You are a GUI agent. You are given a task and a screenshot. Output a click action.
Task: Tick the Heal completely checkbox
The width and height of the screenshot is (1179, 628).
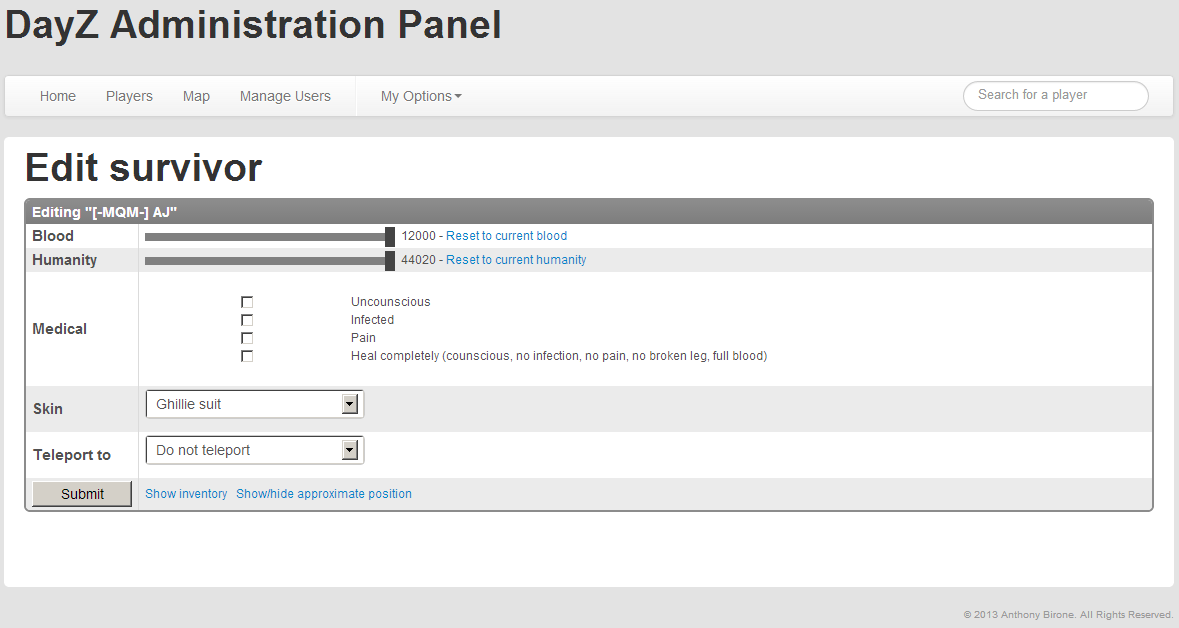click(247, 356)
